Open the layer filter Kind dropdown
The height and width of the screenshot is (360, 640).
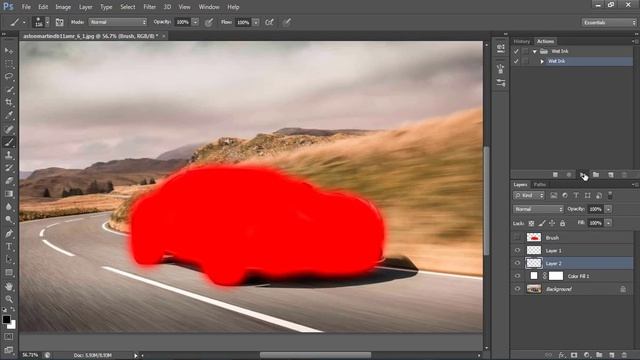click(529, 196)
